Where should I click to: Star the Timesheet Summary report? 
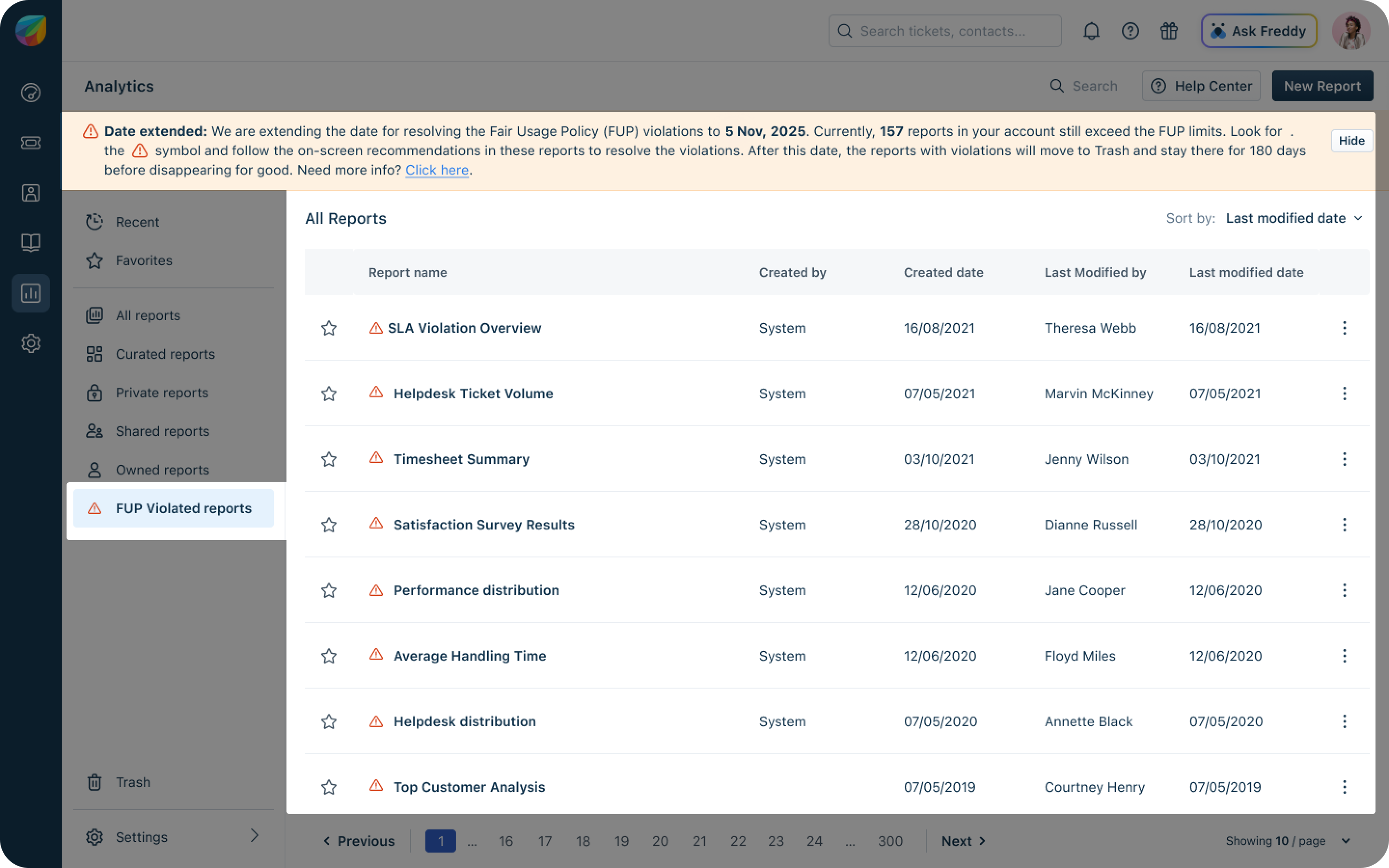pyautogui.click(x=328, y=459)
